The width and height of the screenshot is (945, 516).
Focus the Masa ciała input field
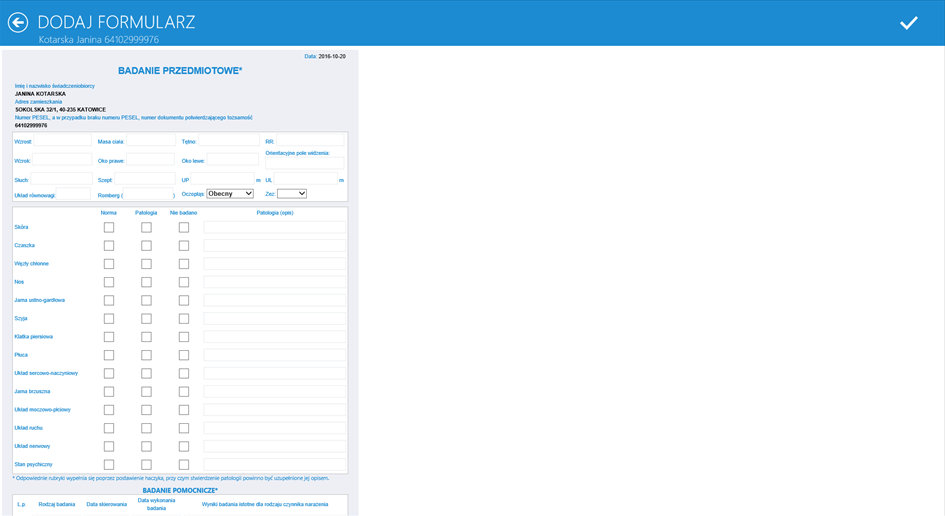tap(150, 142)
